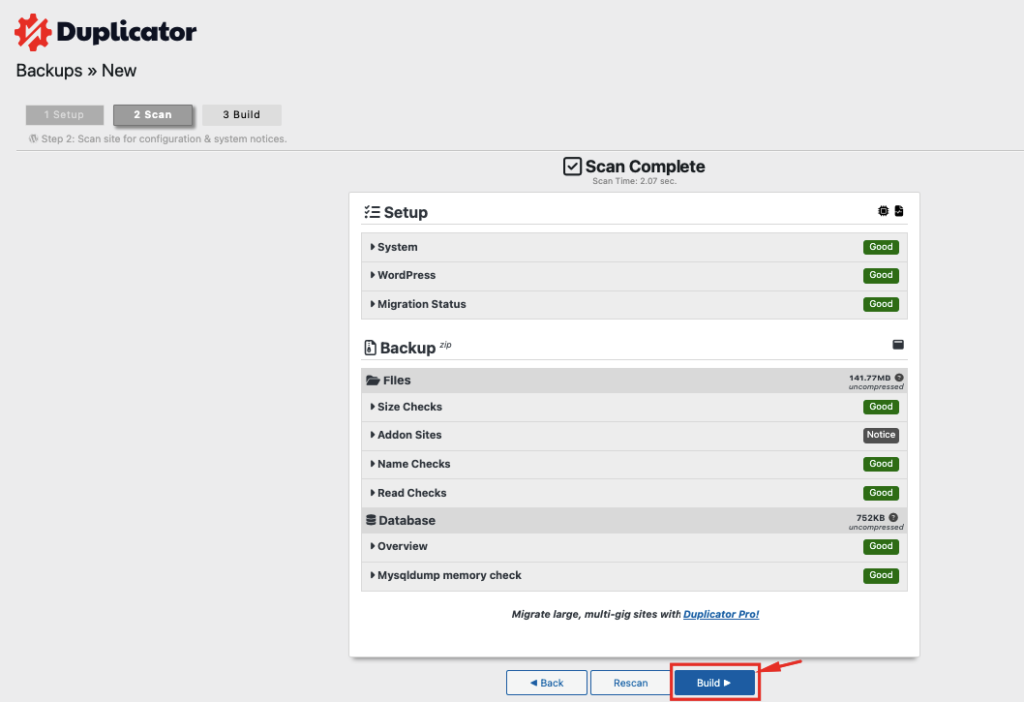Image resolution: width=1024 pixels, height=702 pixels.
Task: Expand the Size Checks row
Action: coord(634,407)
